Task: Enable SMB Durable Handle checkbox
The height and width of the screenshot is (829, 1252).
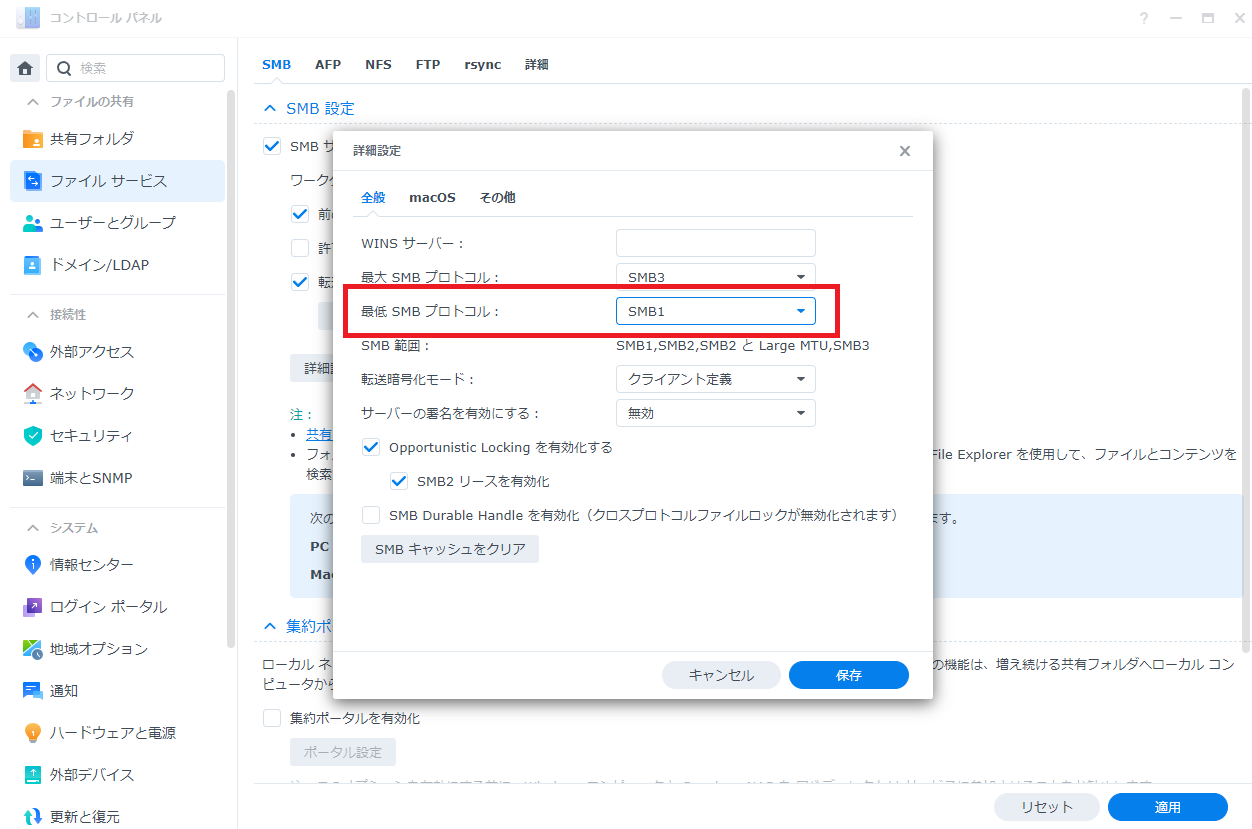Action: click(371, 515)
